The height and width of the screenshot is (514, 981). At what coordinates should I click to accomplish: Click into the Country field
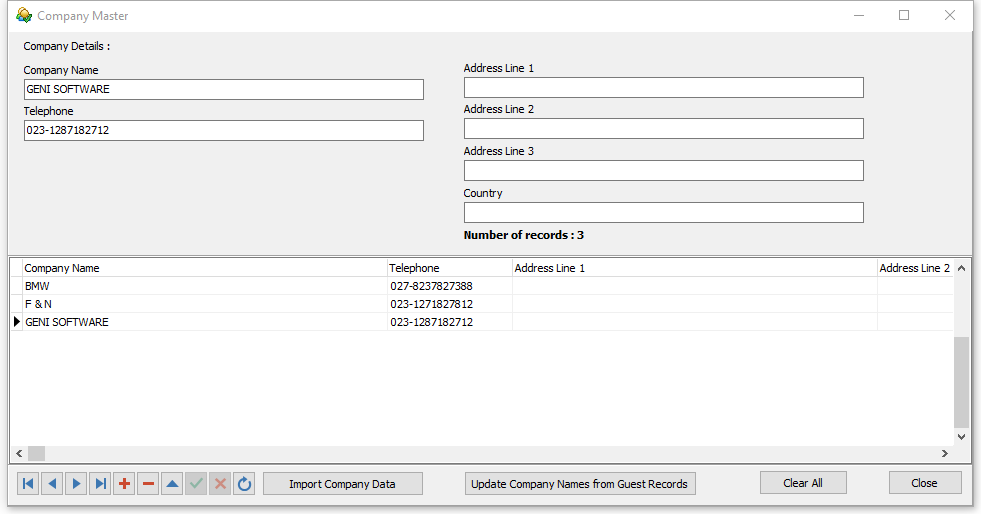(x=663, y=213)
